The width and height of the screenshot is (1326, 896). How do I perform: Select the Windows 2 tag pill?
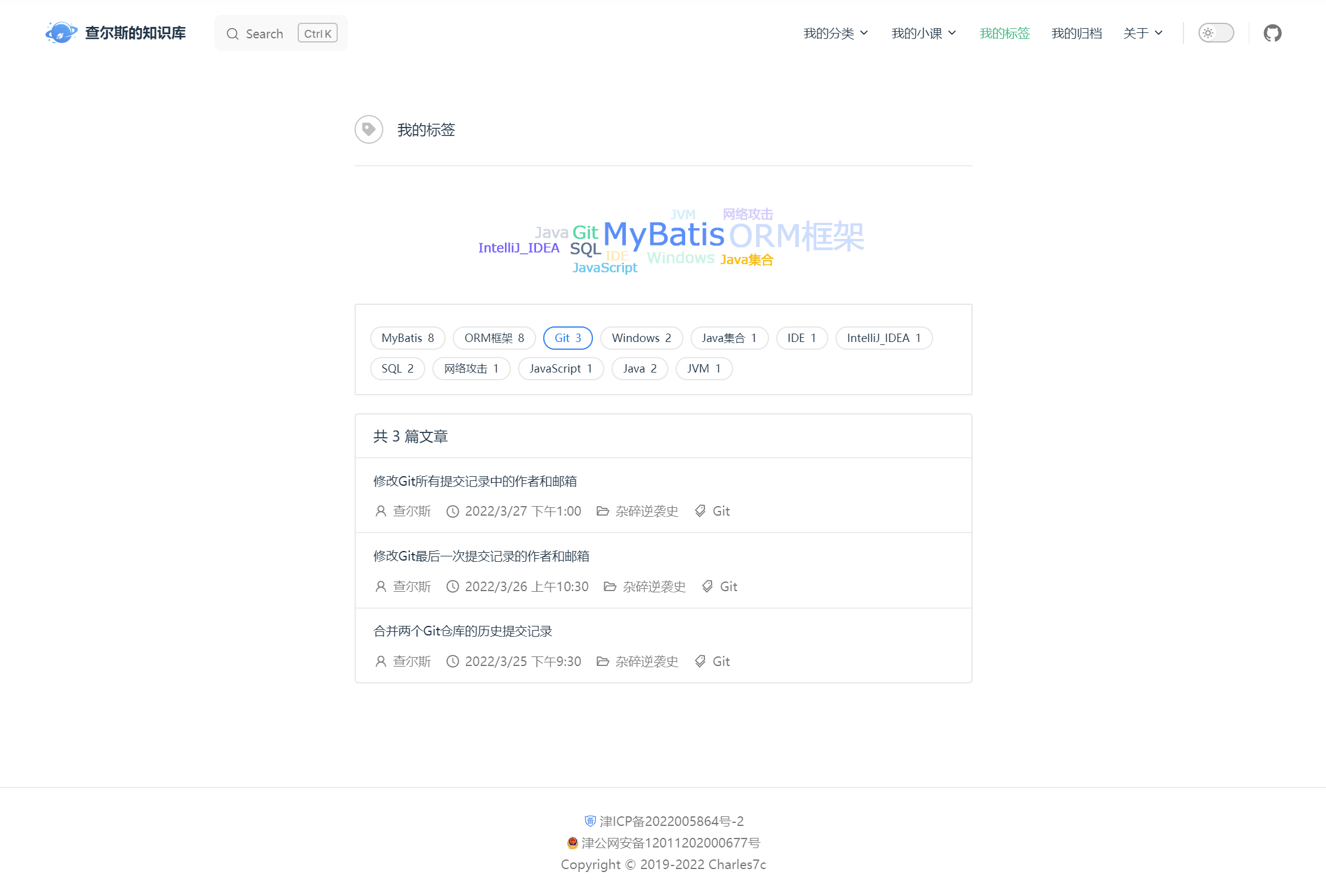641,338
